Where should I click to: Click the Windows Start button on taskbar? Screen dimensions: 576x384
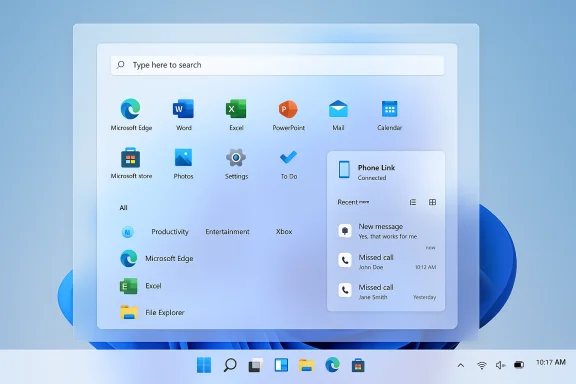pos(204,365)
